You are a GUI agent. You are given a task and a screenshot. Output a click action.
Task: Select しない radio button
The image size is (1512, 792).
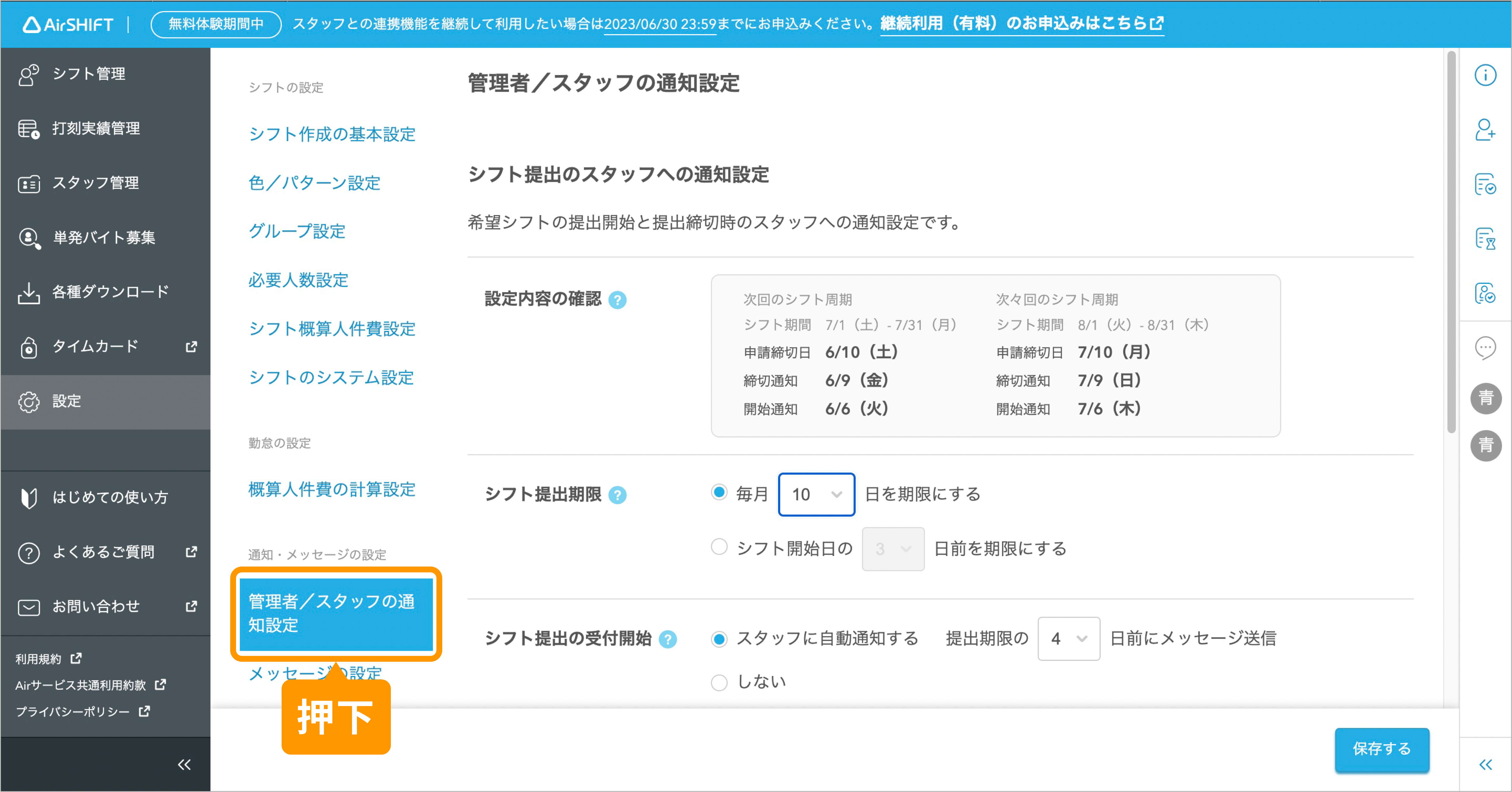click(719, 683)
